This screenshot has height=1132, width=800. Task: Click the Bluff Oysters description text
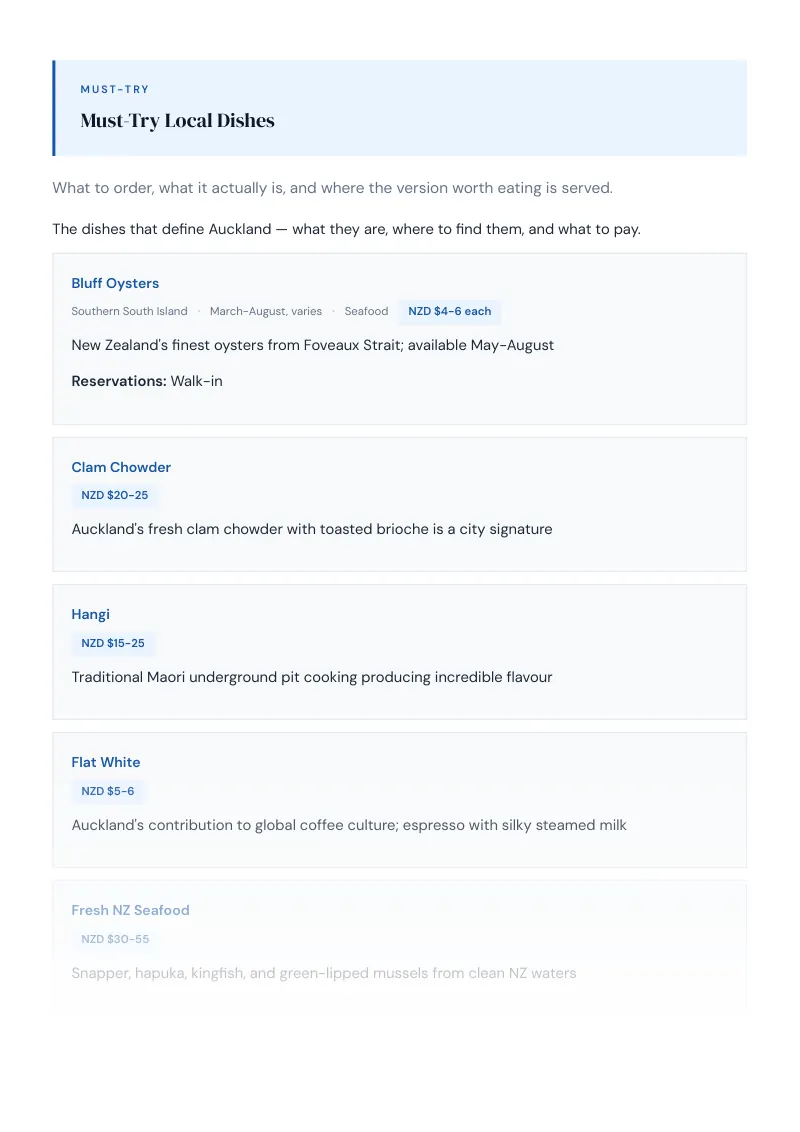313,345
